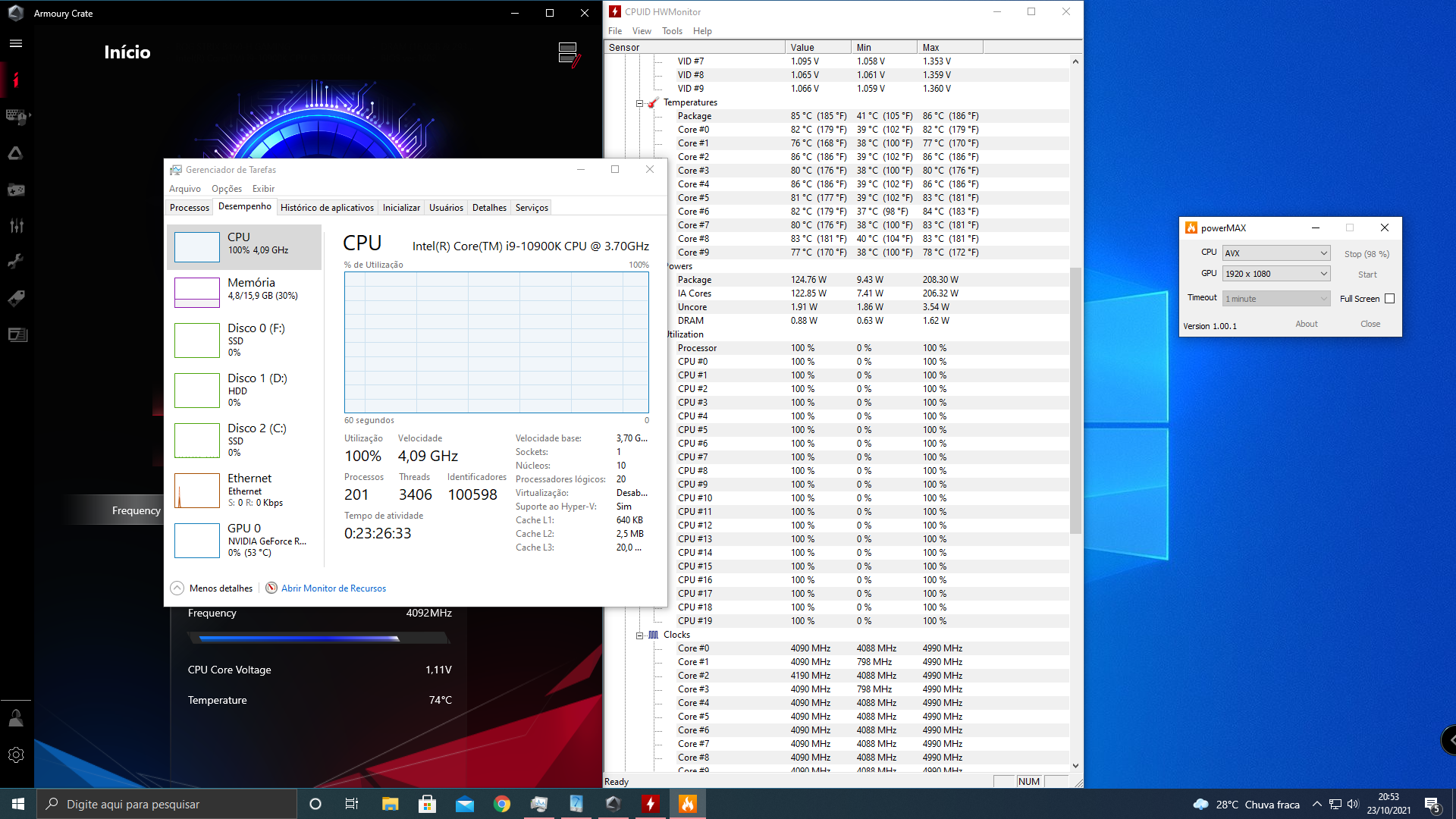This screenshot has height=819, width=1456.
Task: Open Aura Sync triangle icon in Armoury Crate
Action: (x=16, y=153)
